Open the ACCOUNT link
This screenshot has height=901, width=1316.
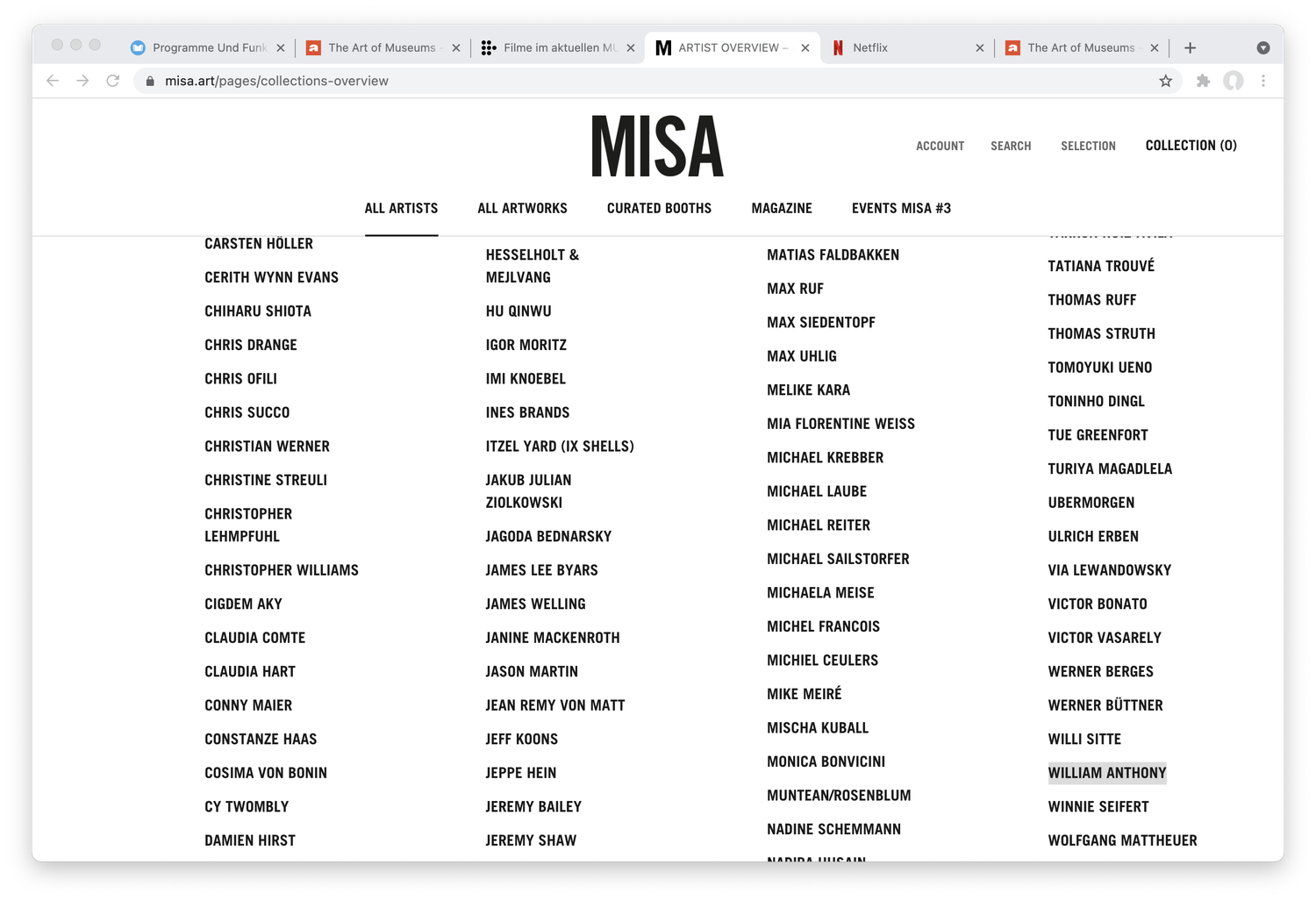tap(940, 146)
